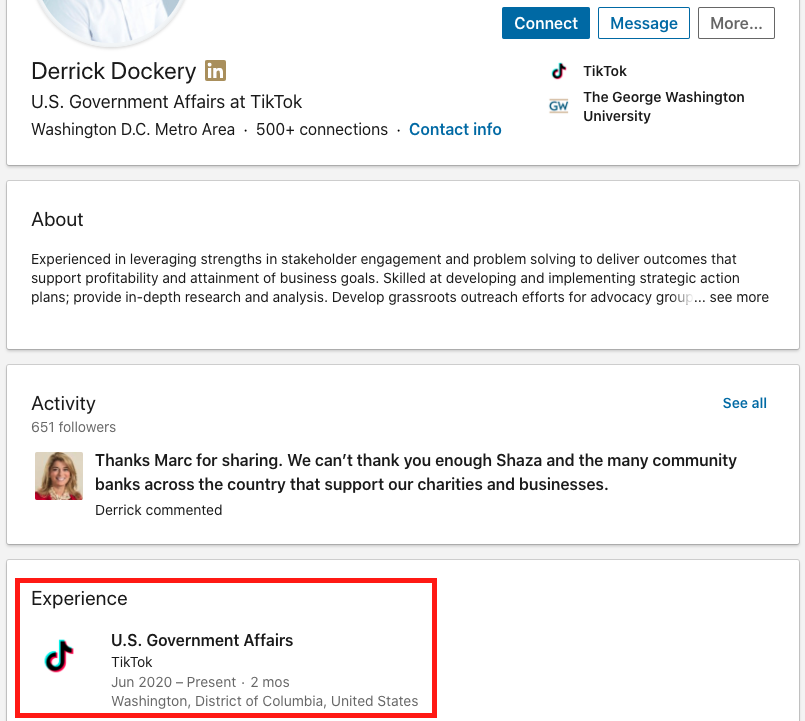Image resolution: width=805 pixels, height=721 pixels.
Task: Click the Connect button
Action: [x=546, y=23]
